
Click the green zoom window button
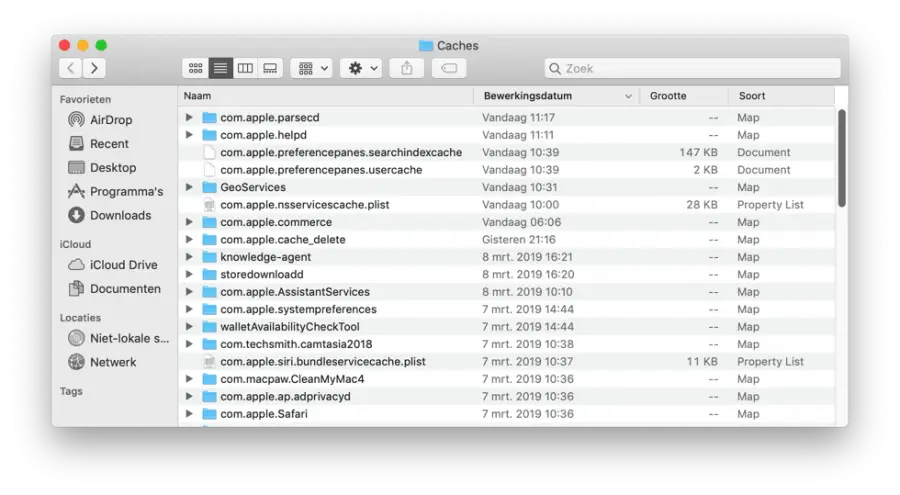101,45
